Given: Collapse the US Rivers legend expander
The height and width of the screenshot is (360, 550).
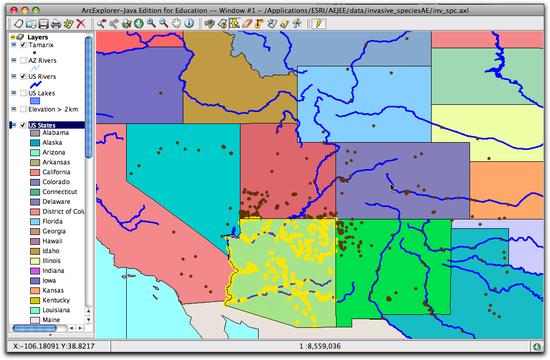Looking at the screenshot, I should (x=14, y=76).
